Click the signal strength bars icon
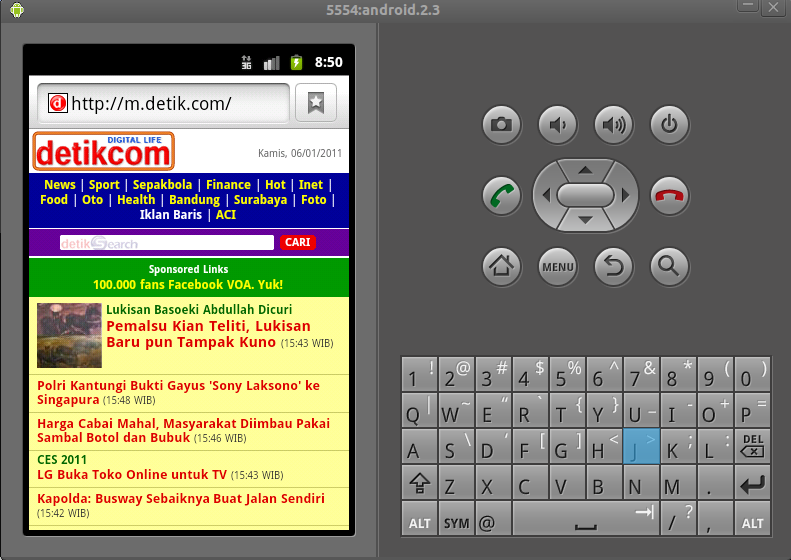 click(271, 63)
